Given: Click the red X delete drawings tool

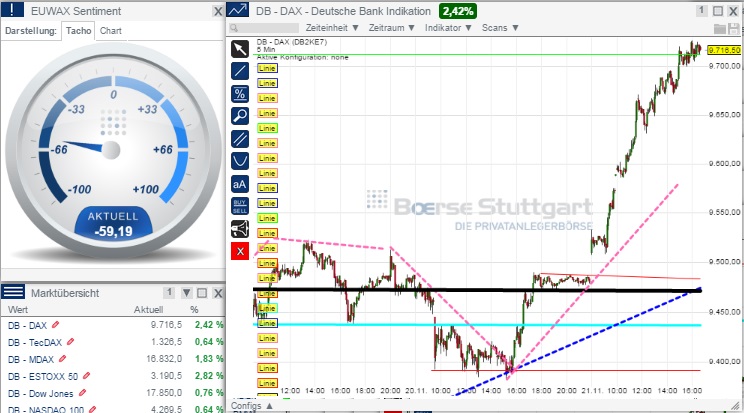Looking at the screenshot, I should coord(240,251).
